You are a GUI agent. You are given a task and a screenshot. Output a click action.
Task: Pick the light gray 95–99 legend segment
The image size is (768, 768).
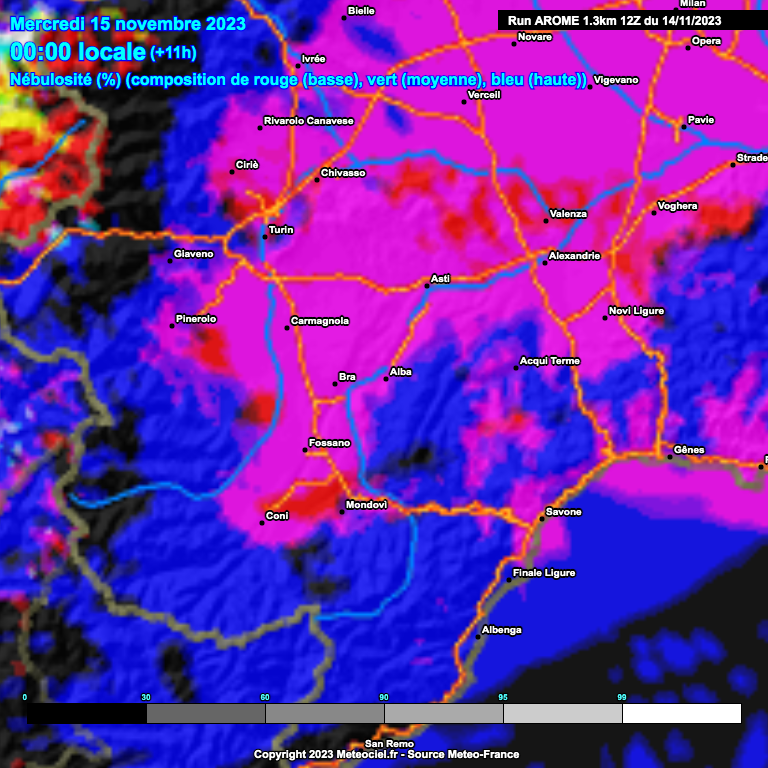pos(562,713)
